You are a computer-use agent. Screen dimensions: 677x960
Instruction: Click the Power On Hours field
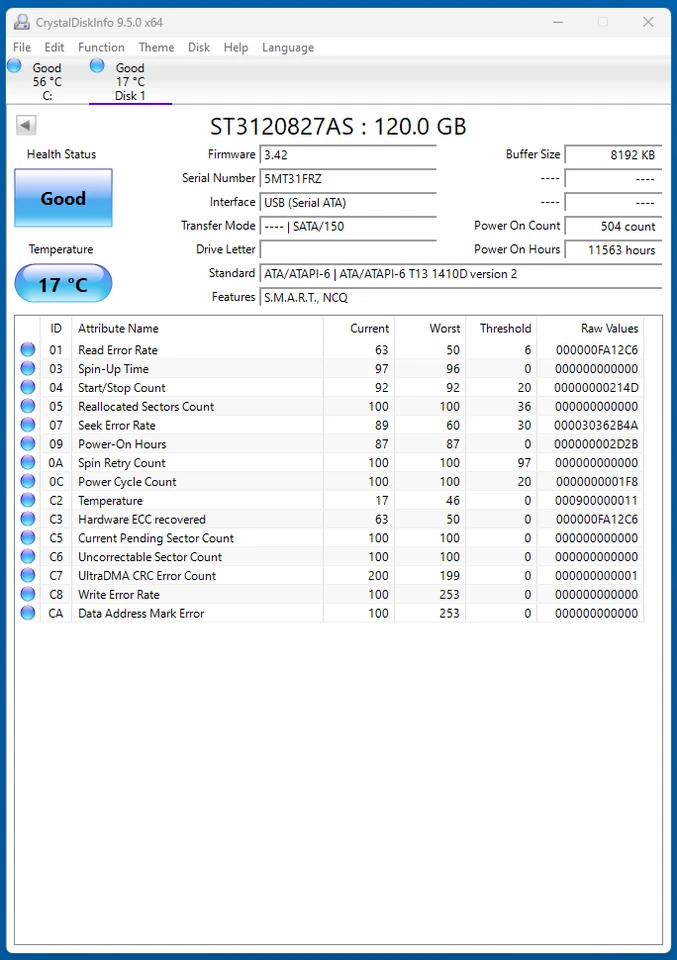point(613,250)
